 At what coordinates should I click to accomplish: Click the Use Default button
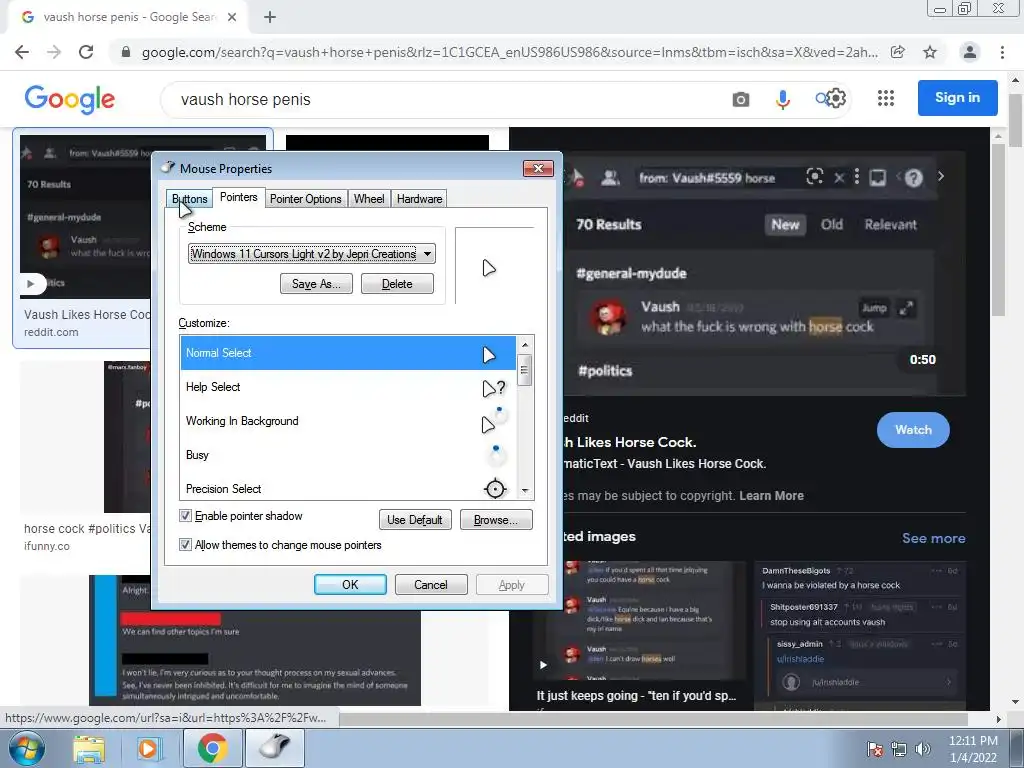(415, 520)
